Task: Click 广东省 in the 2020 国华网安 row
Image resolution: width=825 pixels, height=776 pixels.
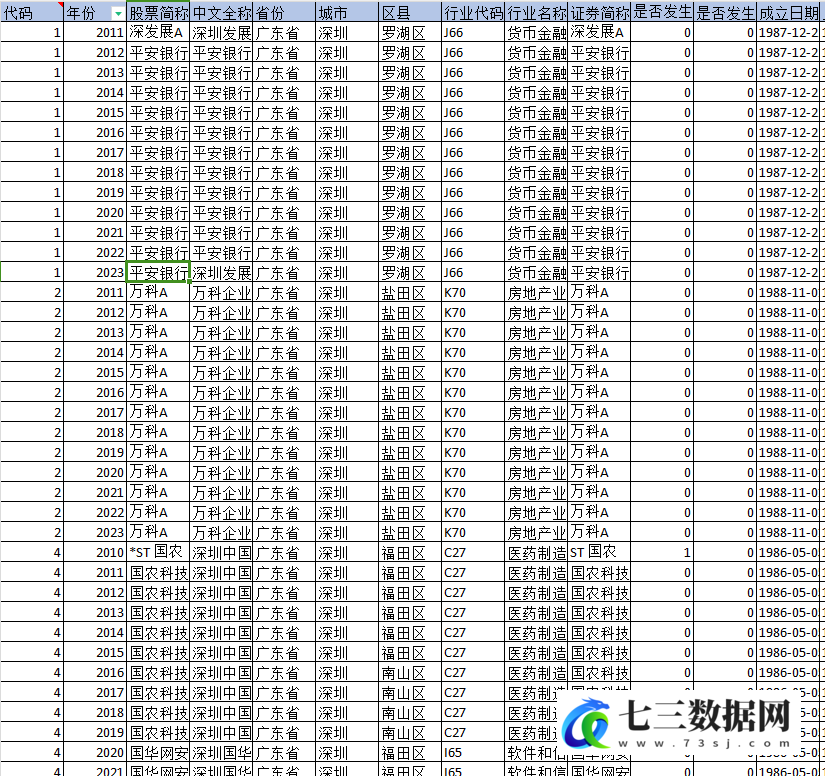Action: pos(284,752)
